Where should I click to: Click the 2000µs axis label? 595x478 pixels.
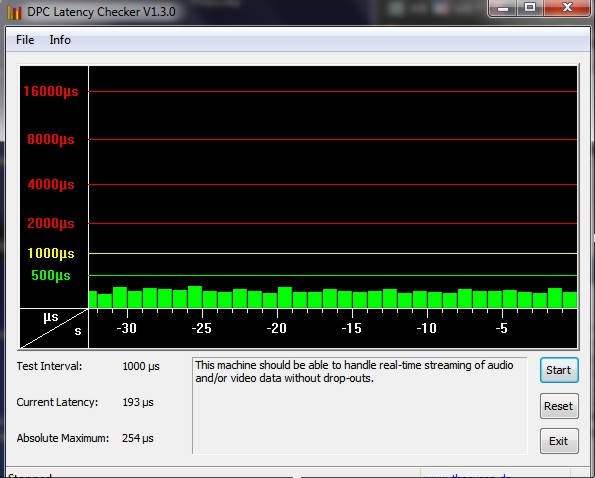(x=51, y=223)
